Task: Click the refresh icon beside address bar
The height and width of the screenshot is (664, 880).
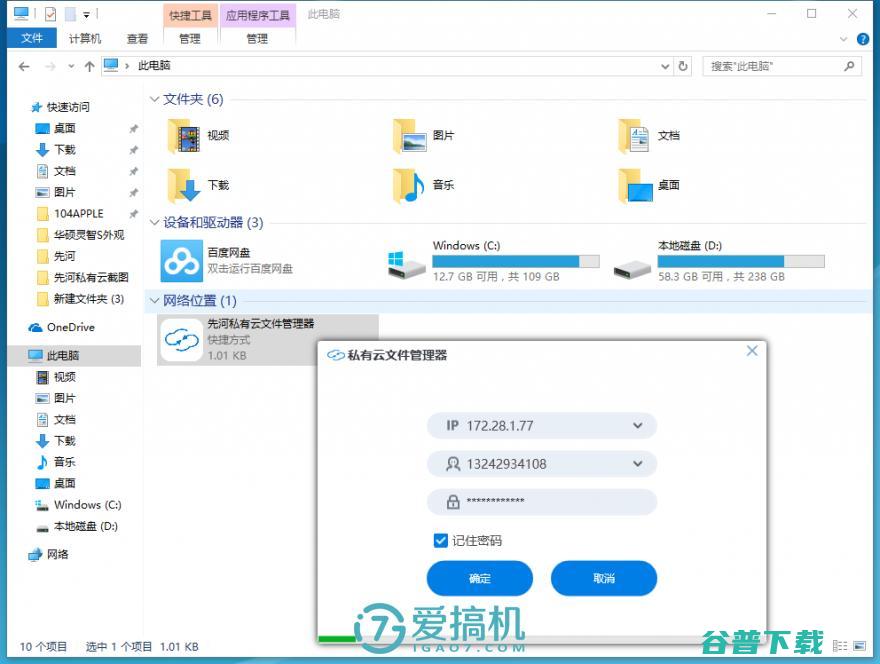Action: click(683, 66)
